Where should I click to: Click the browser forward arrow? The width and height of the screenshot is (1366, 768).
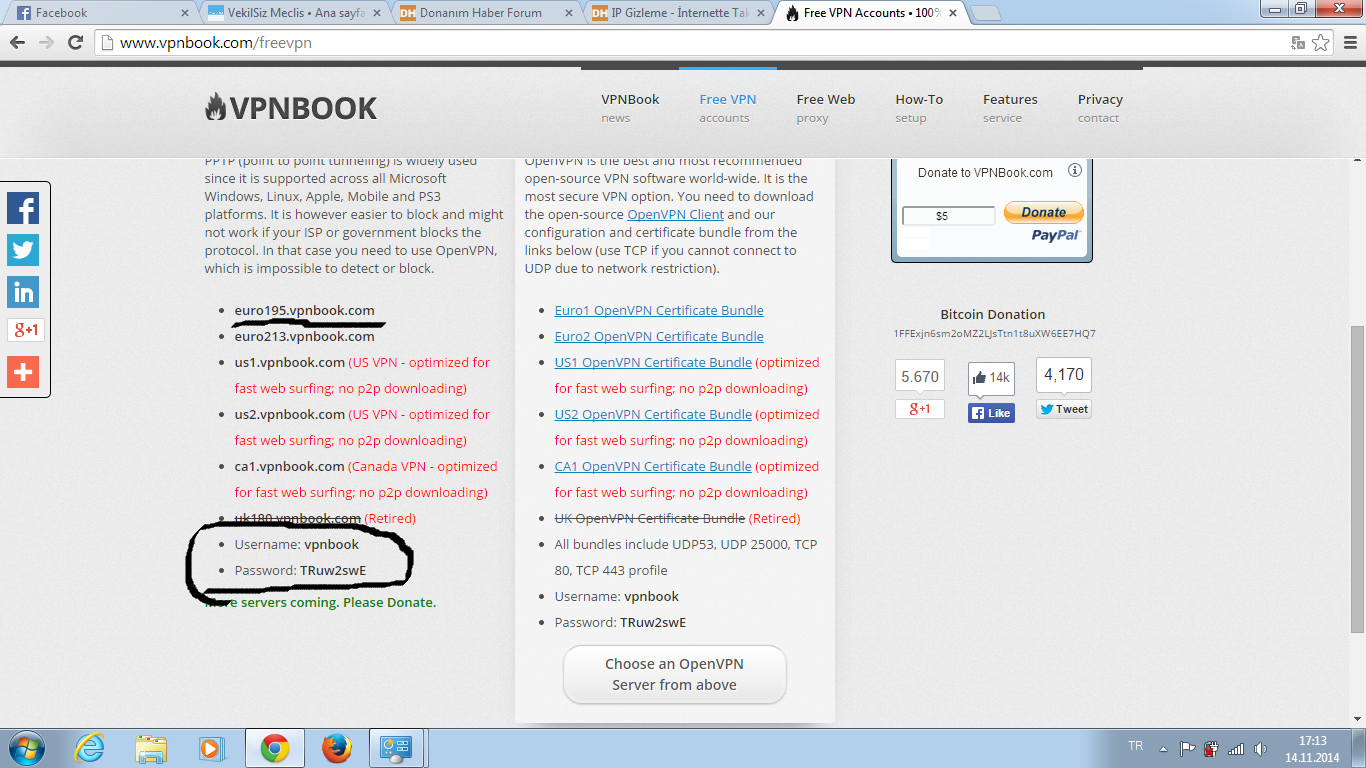[x=46, y=43]
